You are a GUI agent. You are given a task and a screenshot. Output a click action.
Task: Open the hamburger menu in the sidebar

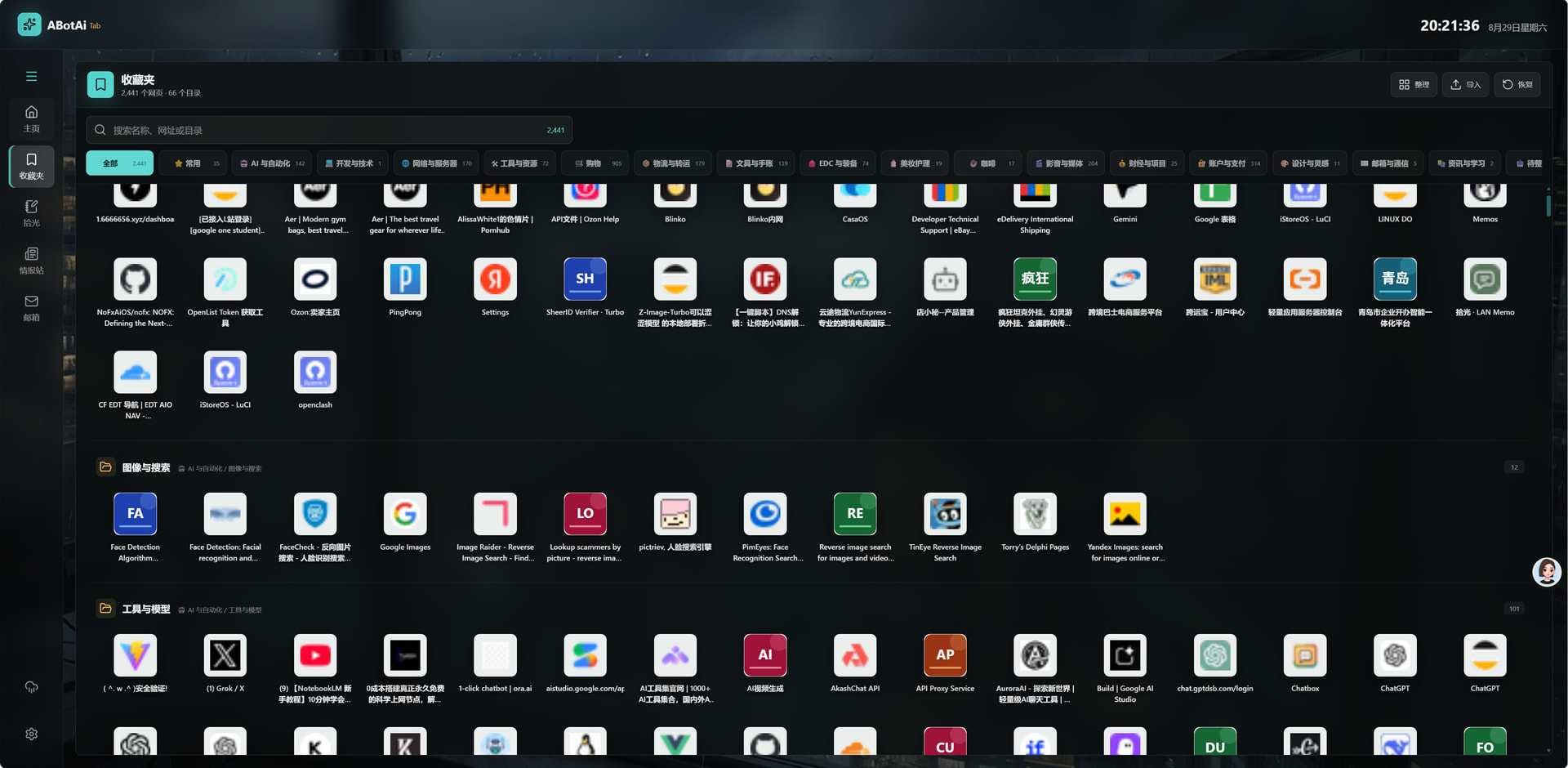[31, 76]
